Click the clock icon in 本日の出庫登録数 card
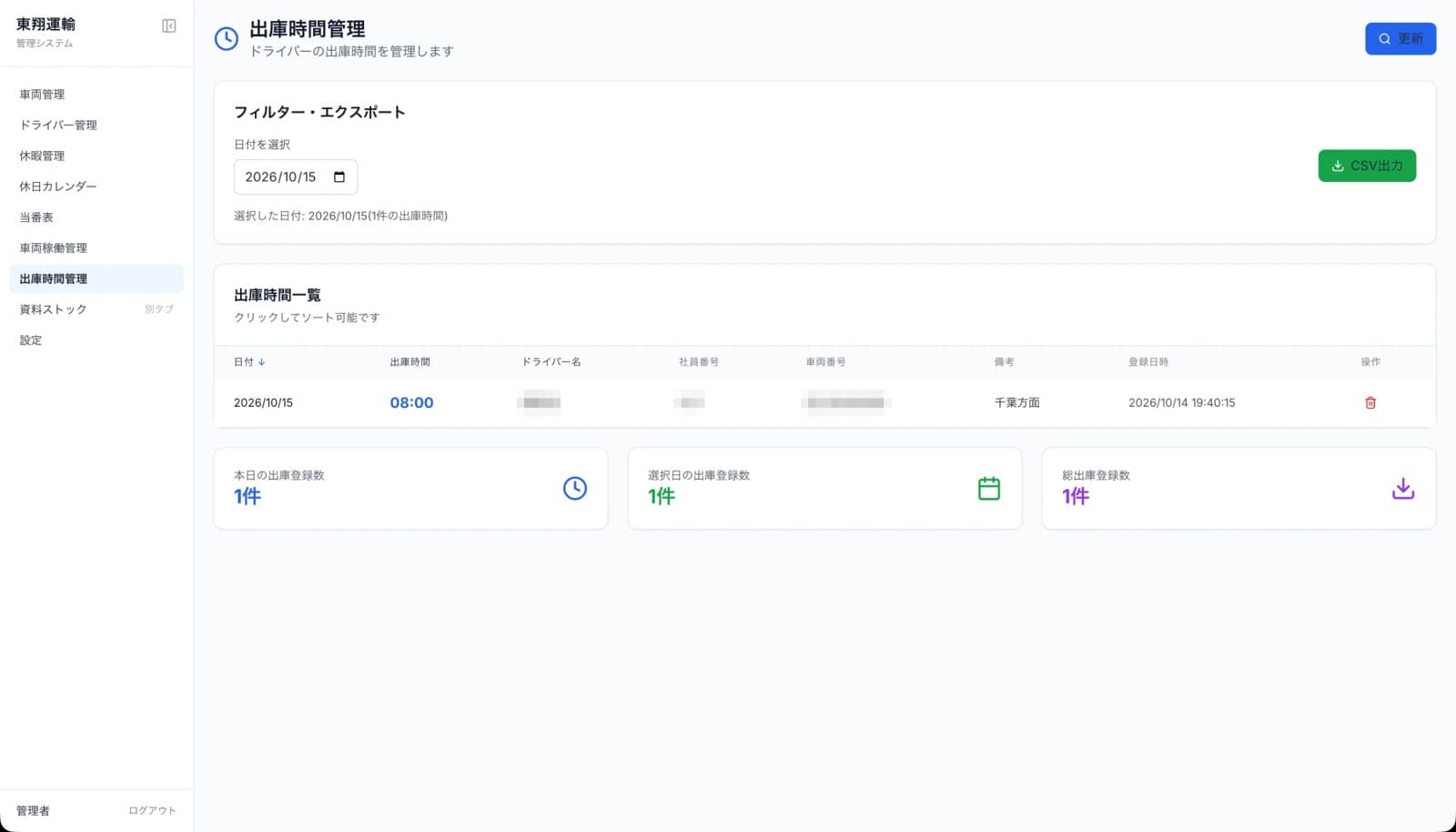The width and height of the screenshot is (1456, 832). [x=575, y=488]
